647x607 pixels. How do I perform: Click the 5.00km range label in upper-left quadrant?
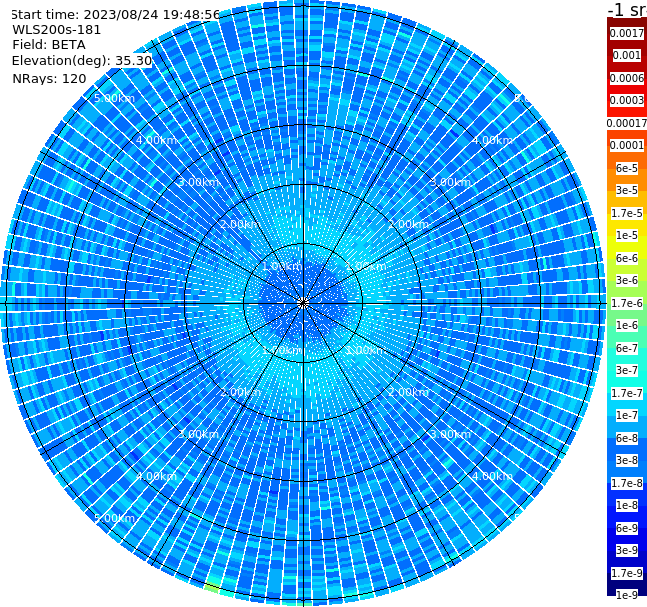(114, 98)
